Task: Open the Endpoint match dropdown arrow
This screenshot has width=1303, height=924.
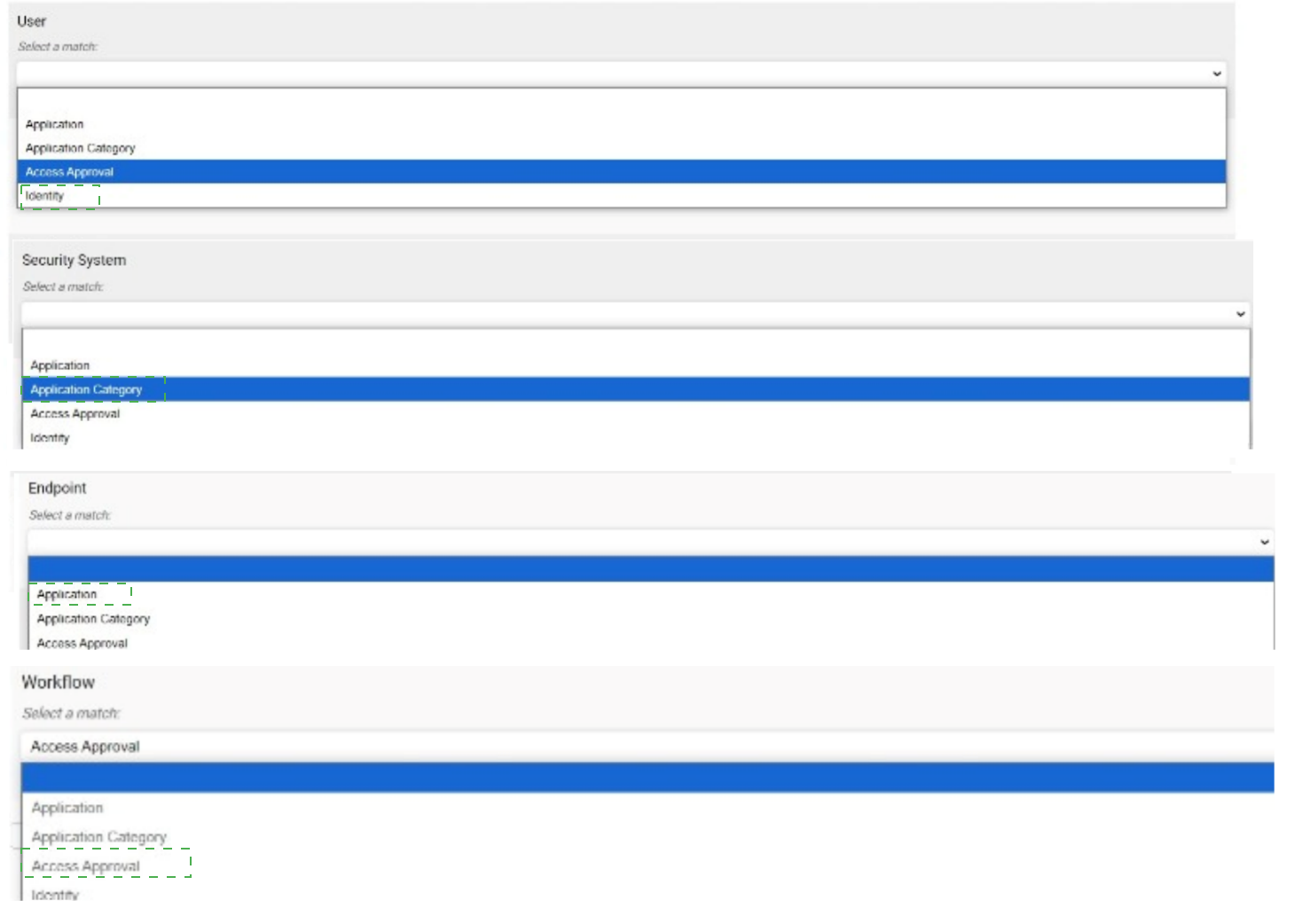Action: point(1265,542)
